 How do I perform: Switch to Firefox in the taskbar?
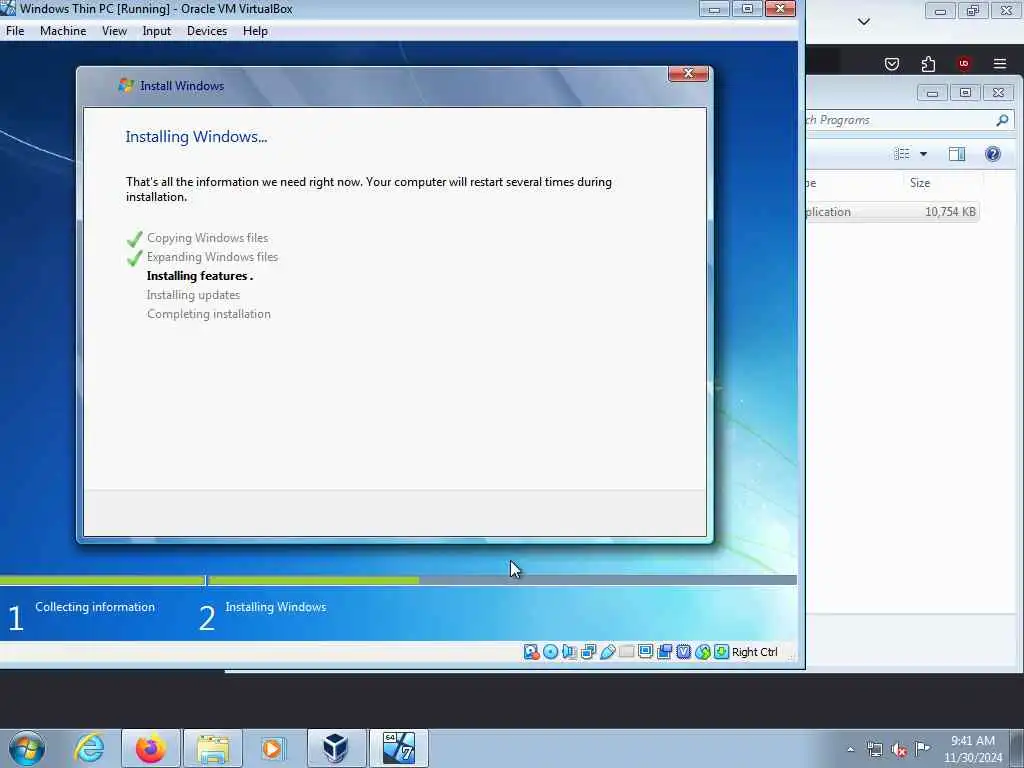point(150,748)
